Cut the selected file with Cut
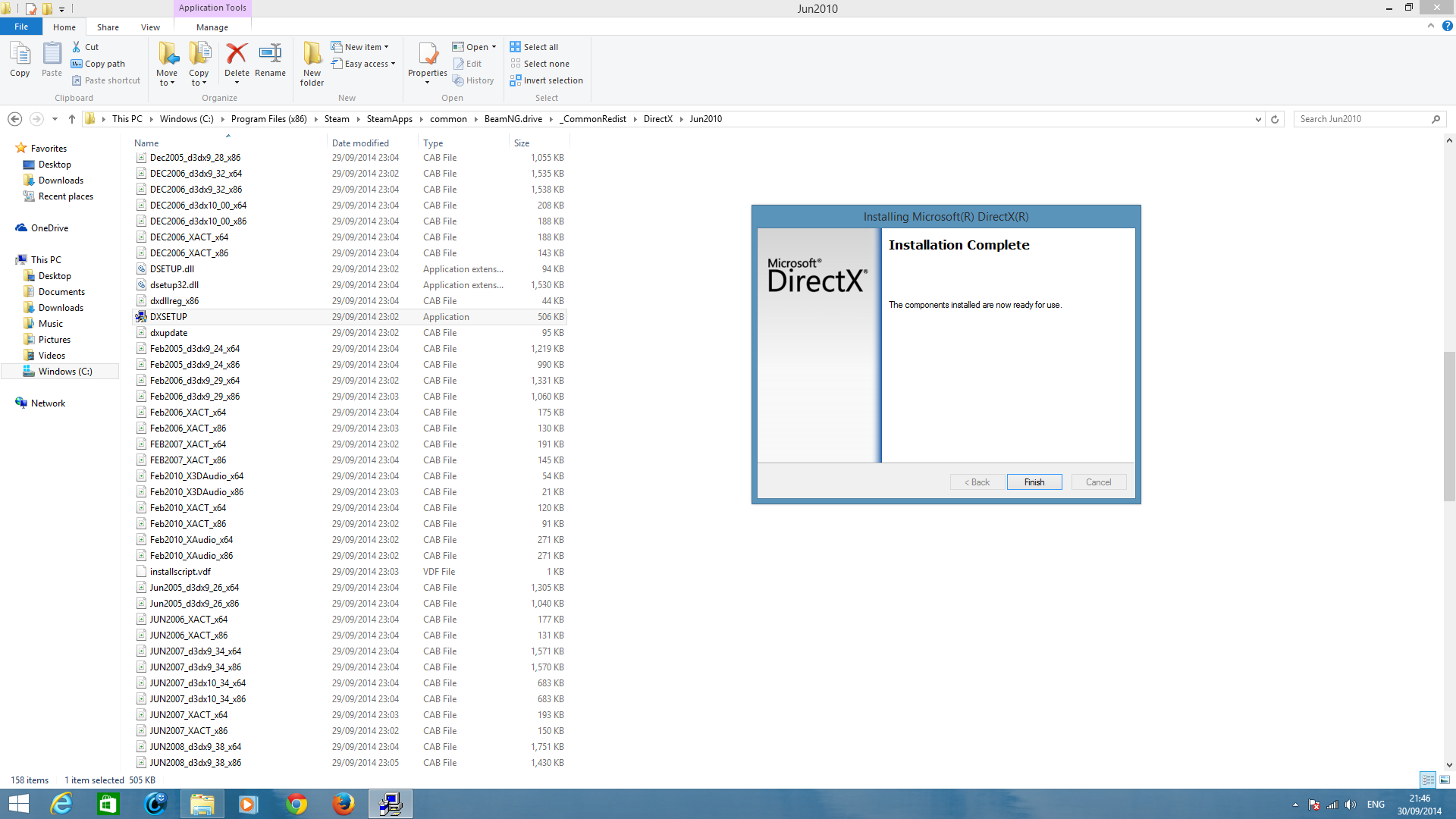Screen dimensions: 1456x819 pos(85,47)
